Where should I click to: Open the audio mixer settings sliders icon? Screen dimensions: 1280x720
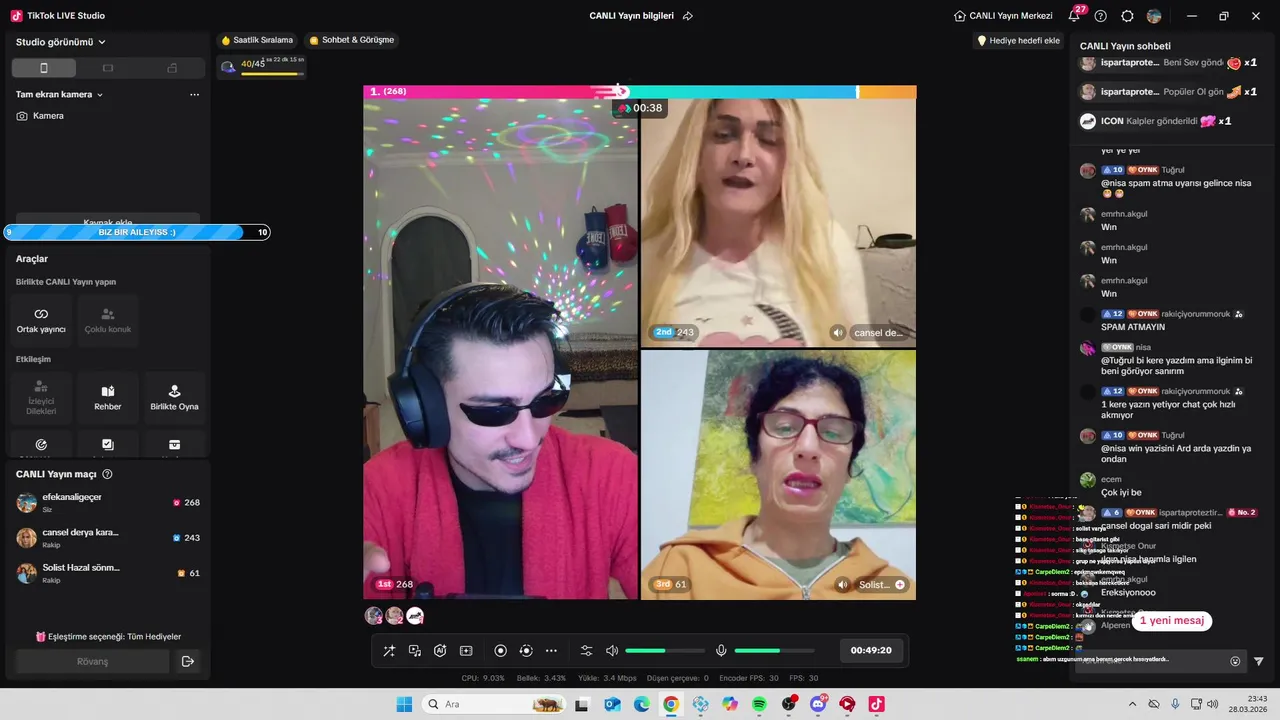[587, 651]
